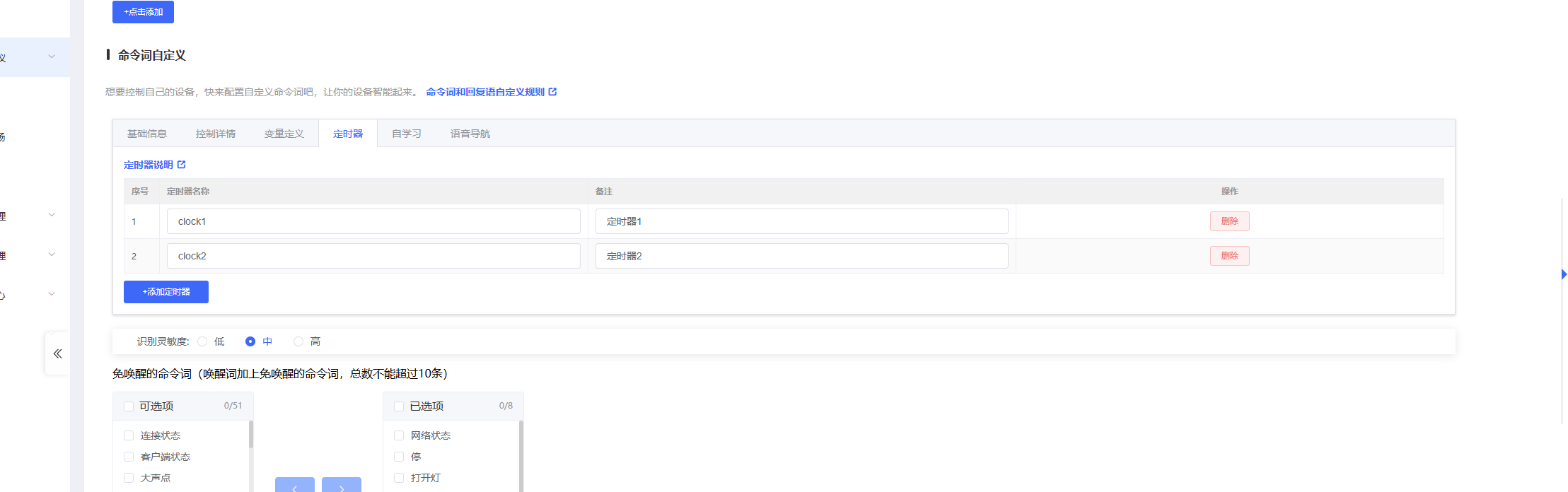Open the icon next to 定时器说明

[x=182, y=165]
